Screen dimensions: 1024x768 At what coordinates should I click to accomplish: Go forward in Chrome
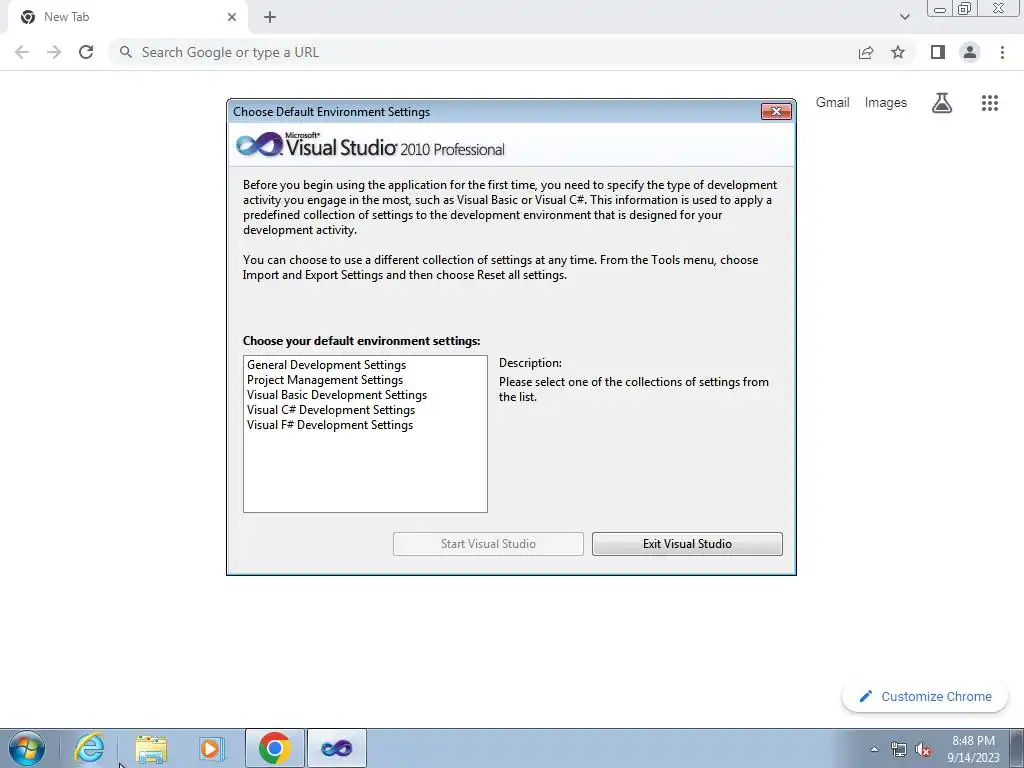[54, 52]
